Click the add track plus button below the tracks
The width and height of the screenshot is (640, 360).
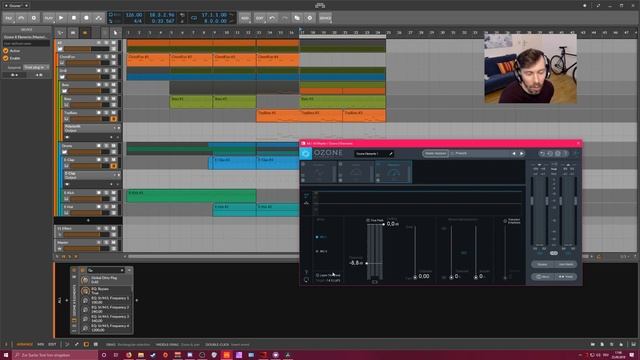click(x=88, y=220)
